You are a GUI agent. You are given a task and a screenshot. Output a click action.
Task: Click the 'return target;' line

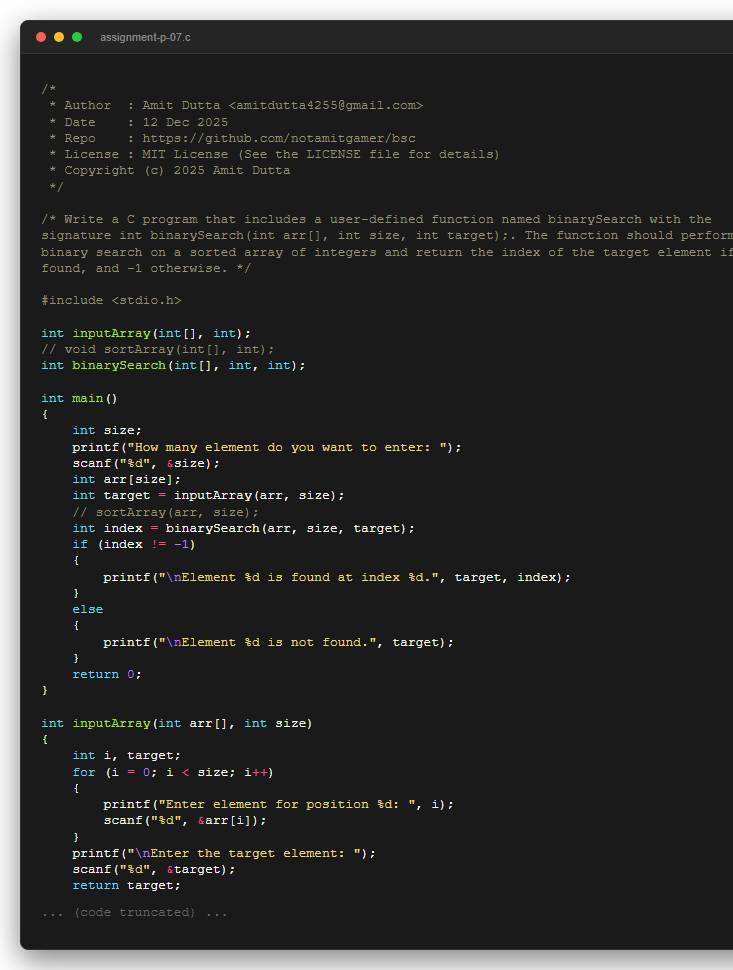click(126, 885)
